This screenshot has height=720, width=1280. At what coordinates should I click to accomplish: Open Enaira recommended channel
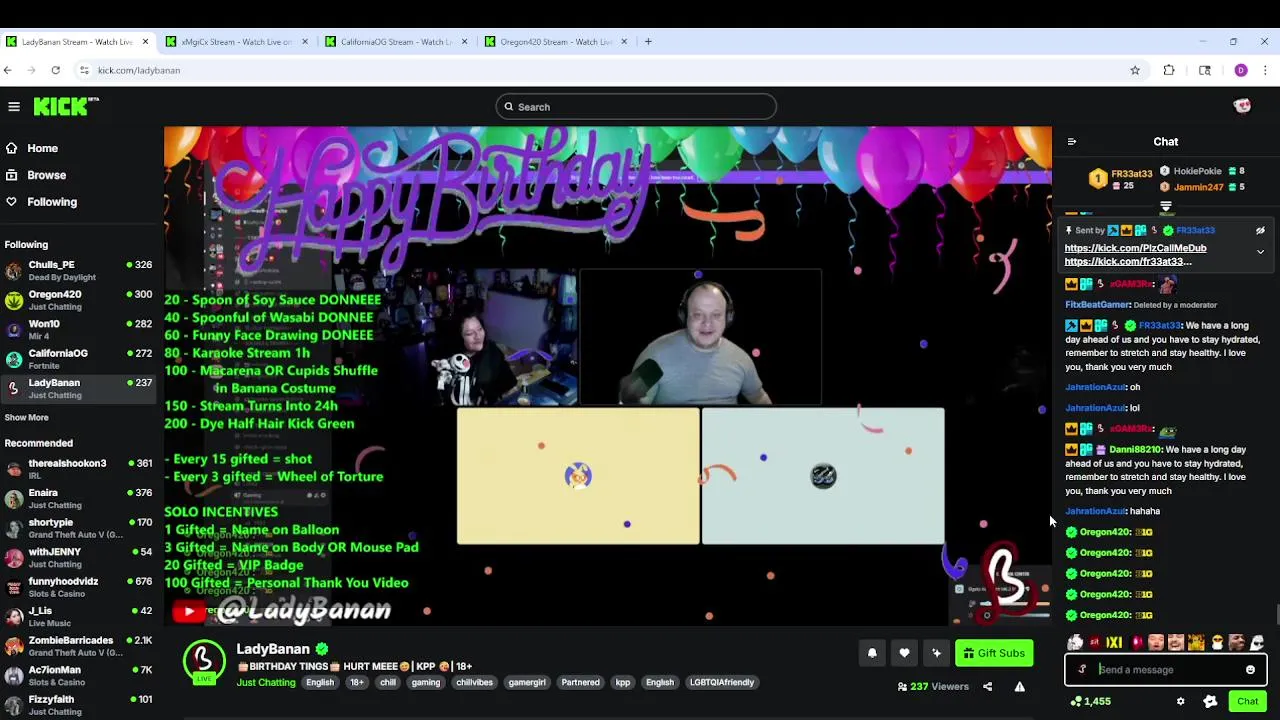[78, 498]
